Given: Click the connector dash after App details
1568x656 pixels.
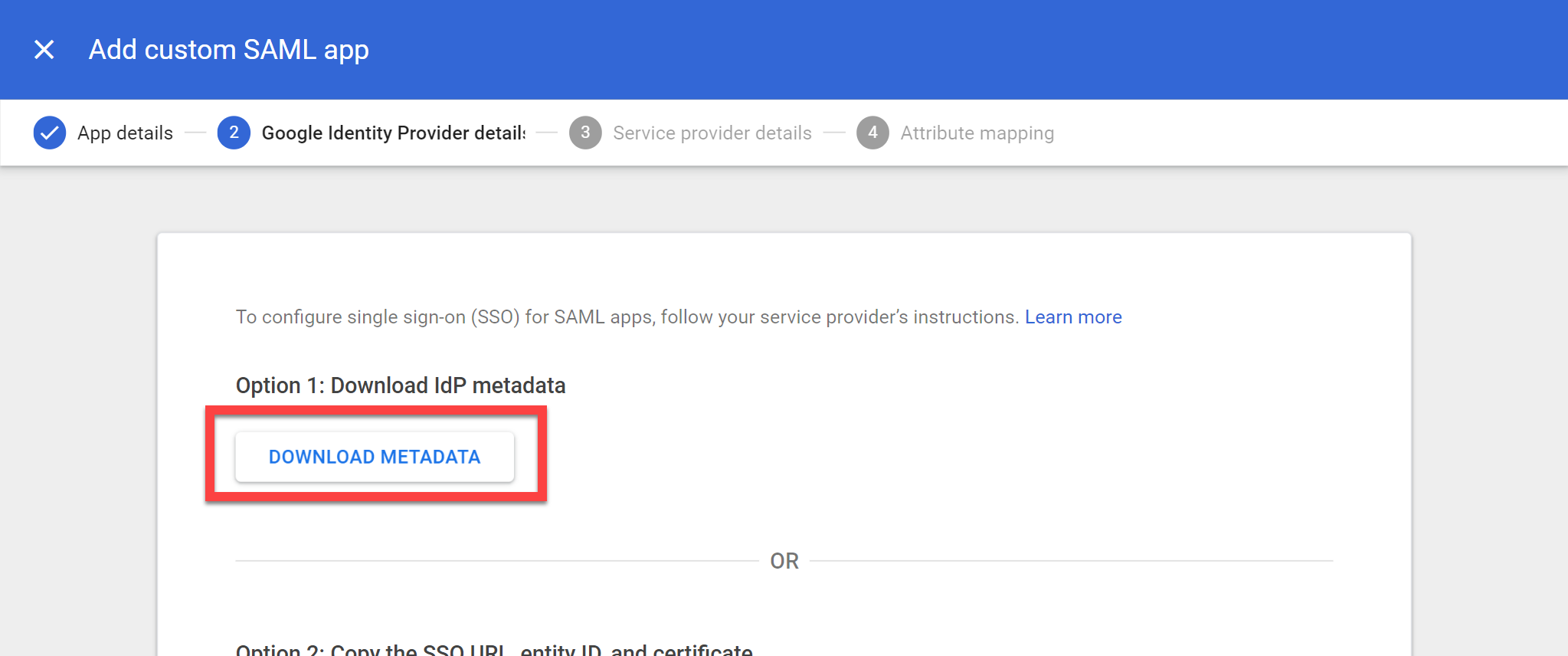Looking at the screenshot, I should [196, 133].
